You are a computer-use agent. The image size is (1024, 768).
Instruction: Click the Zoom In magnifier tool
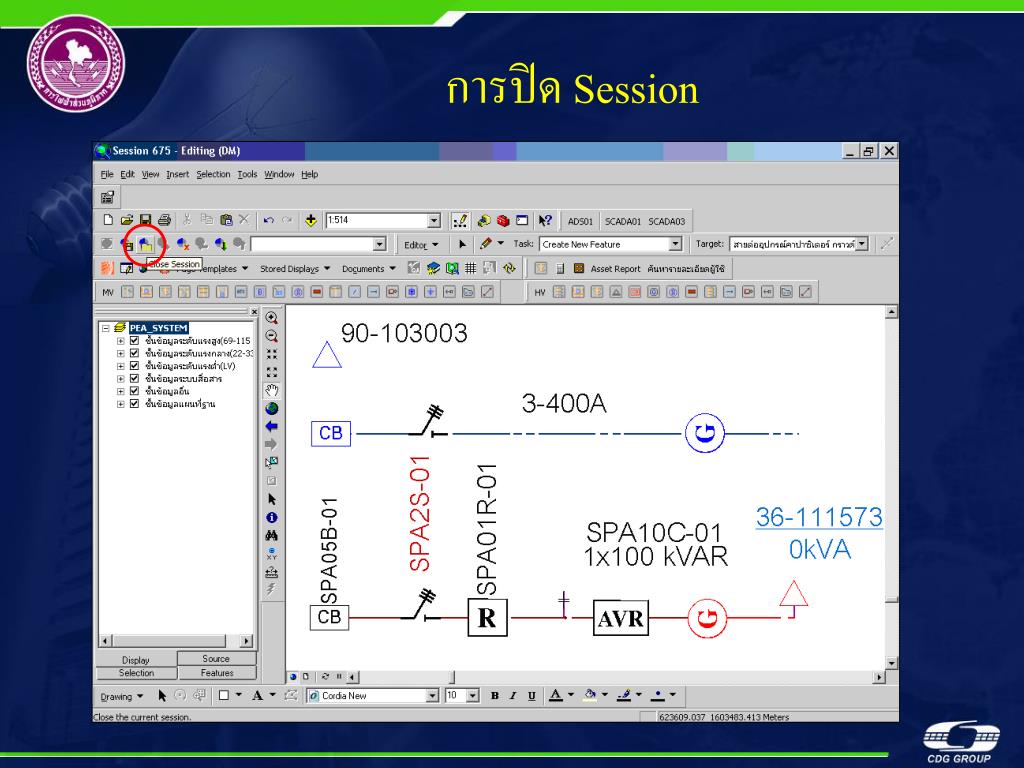pyautogui.click(x=272, y=318)
